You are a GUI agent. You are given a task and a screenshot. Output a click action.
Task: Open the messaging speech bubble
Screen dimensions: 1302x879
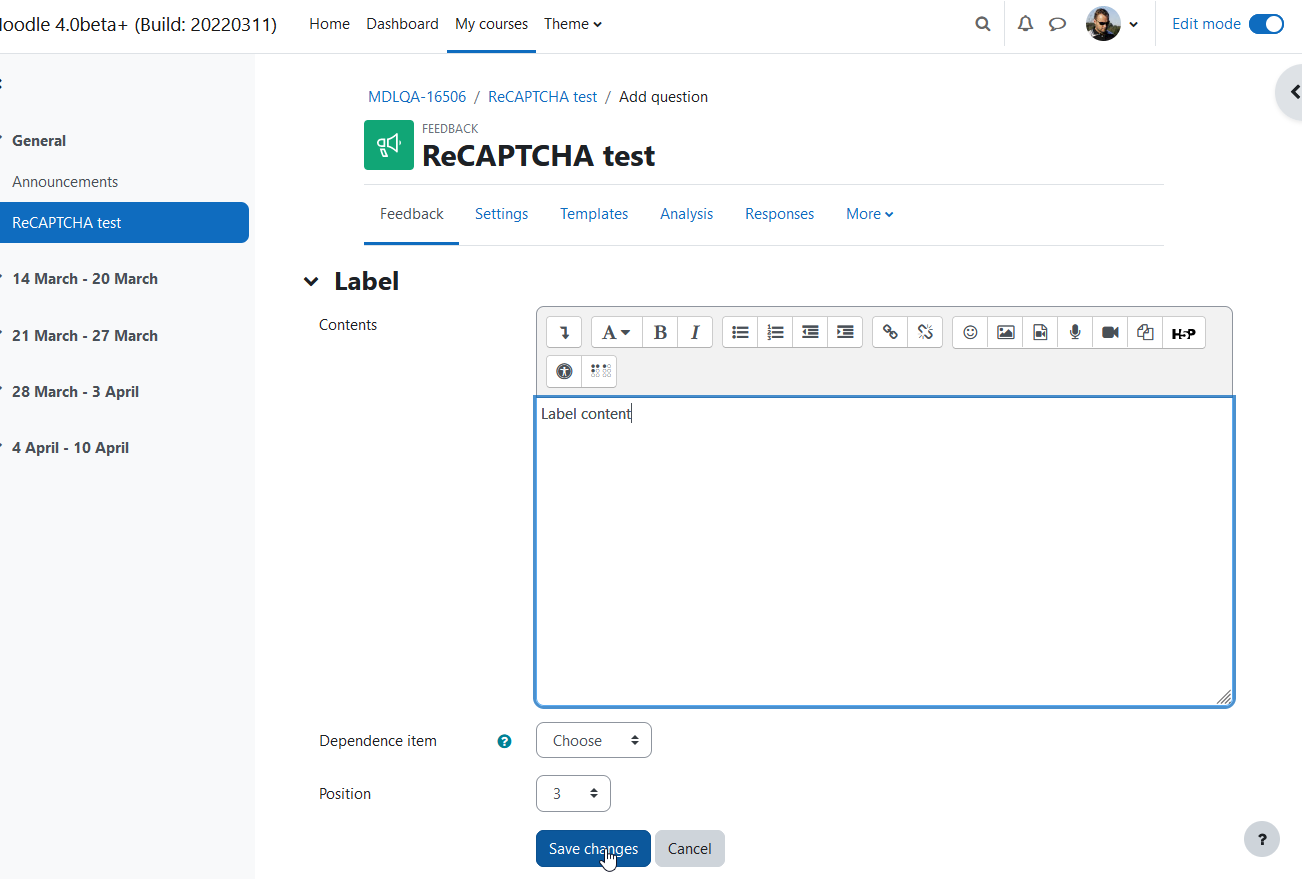(1057, 24)
